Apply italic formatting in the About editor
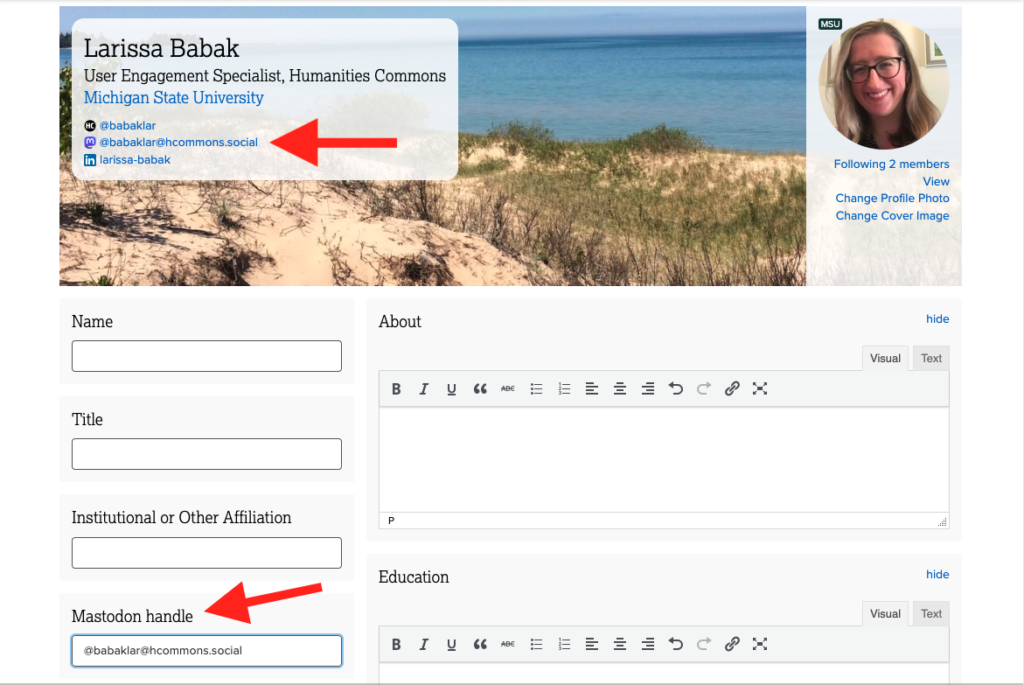Screen dimensions: 1024x685 (424, 389)
